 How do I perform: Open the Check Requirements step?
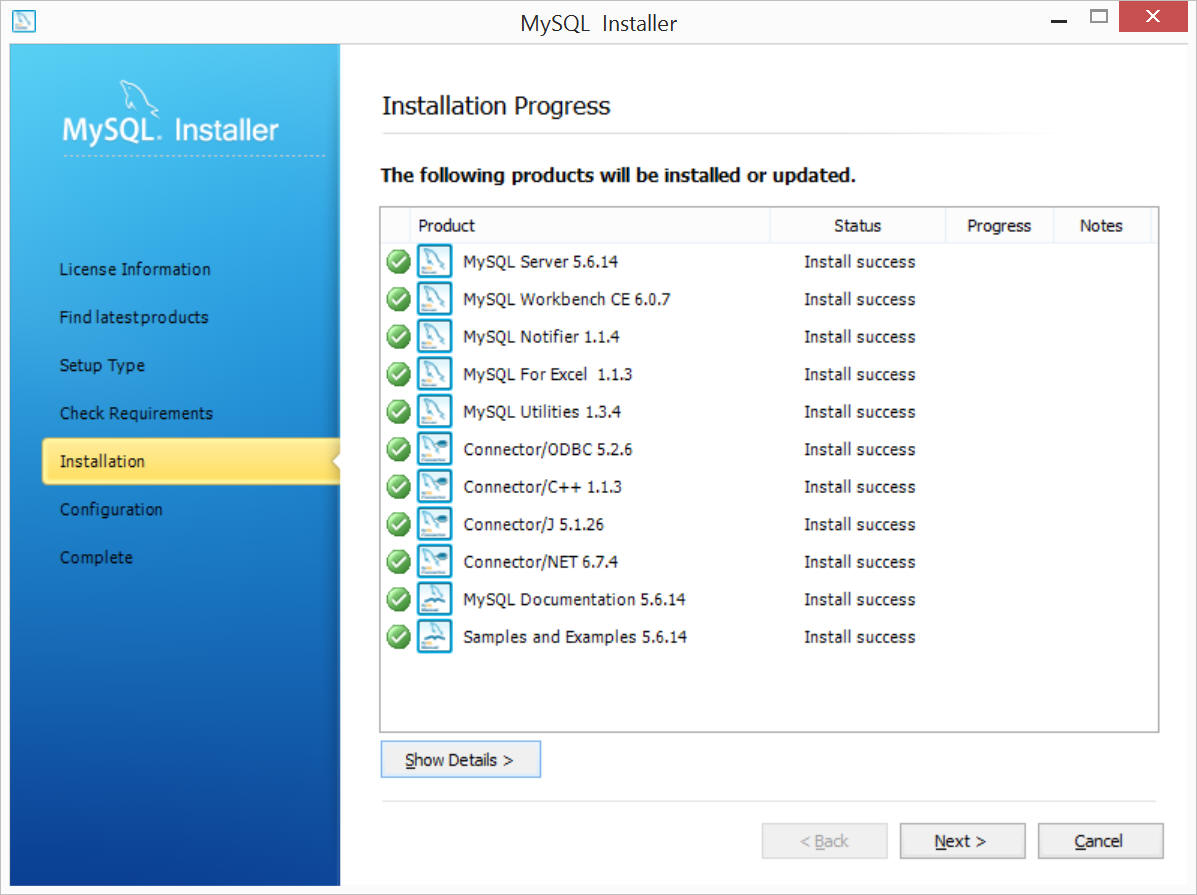136,413
